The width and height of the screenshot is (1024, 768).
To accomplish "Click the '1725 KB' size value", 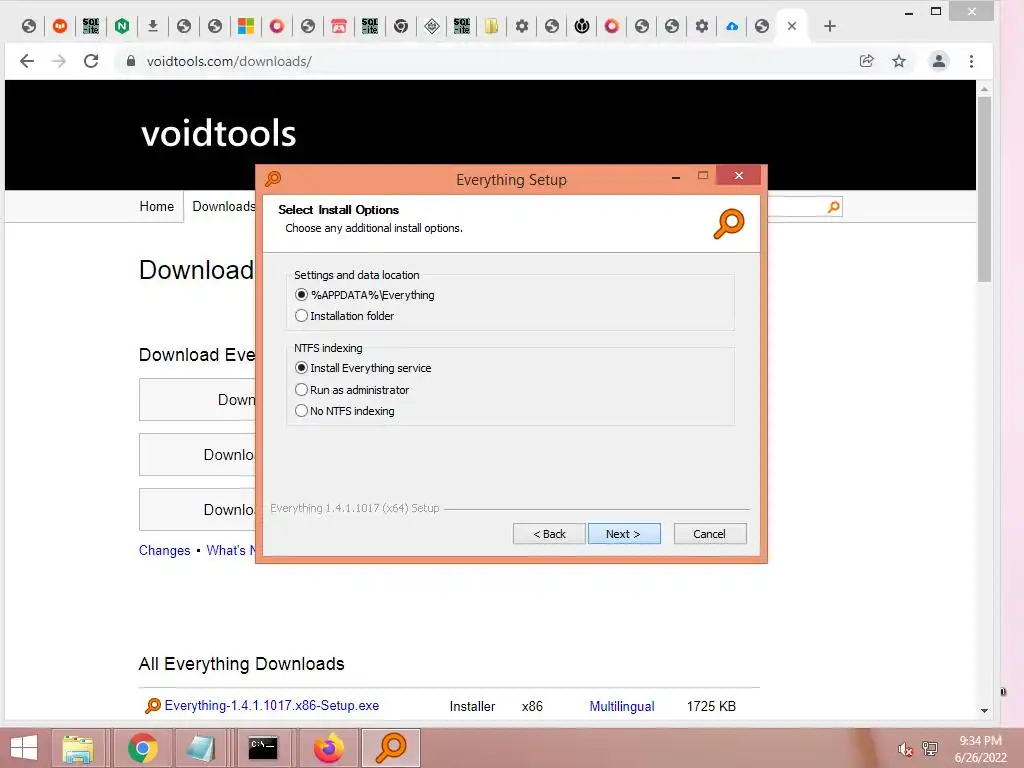I will (711, 706).
